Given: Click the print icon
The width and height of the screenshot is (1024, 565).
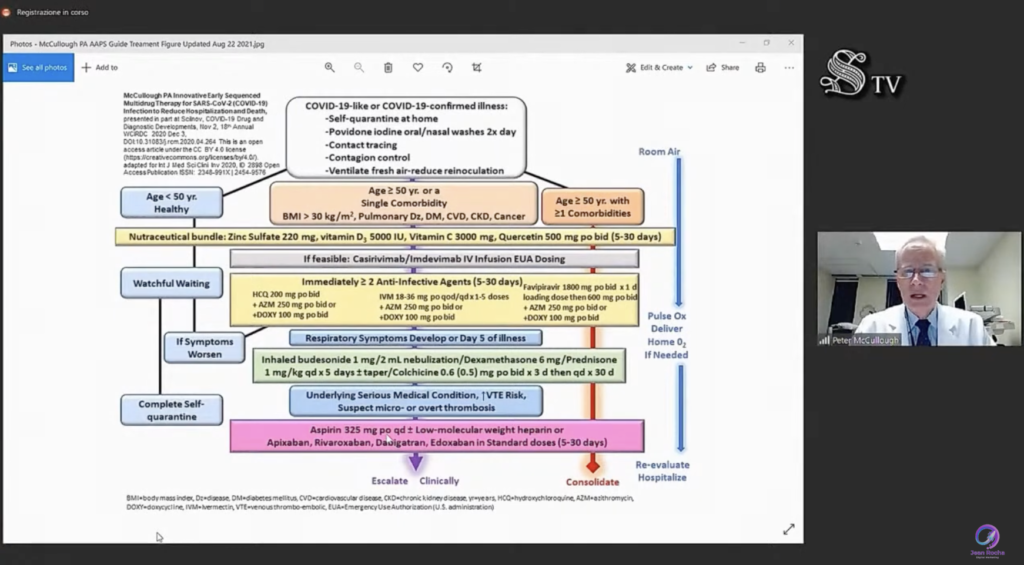Looking at the screenshot, I should click(x=760, y=67).
